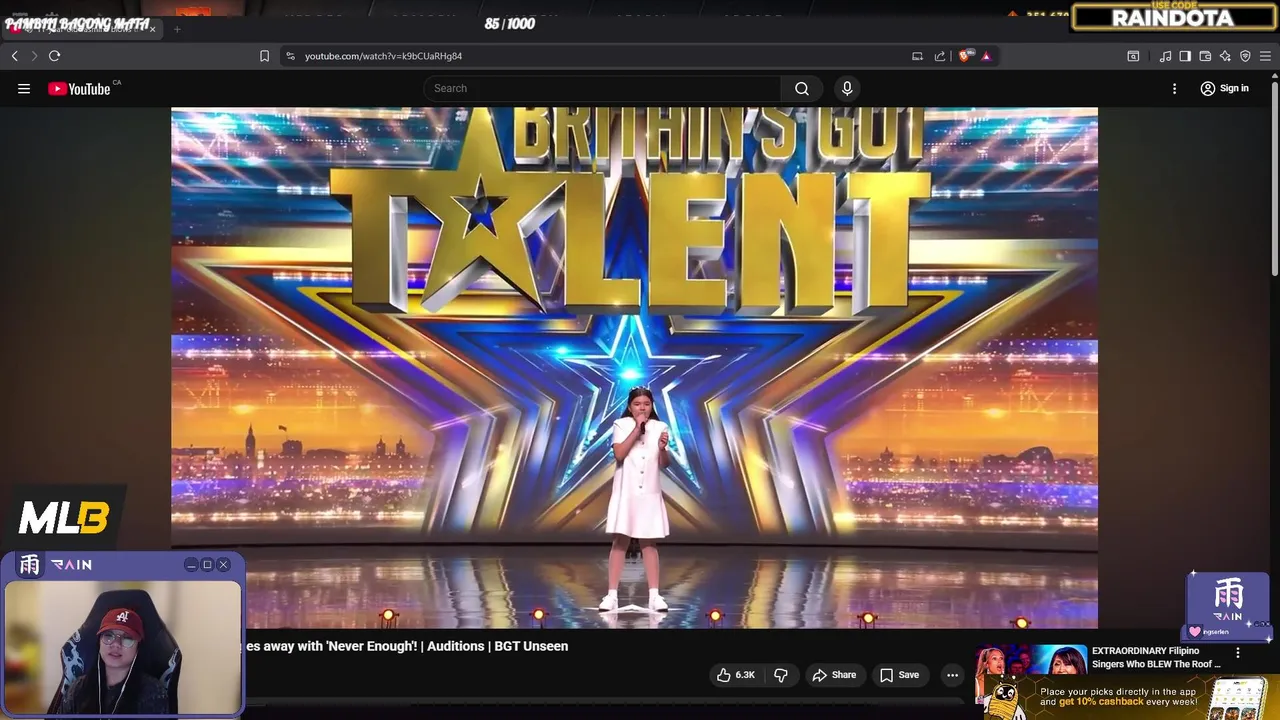Dislike the video with thumbs-down icon
Screen dimensions: 1280x720
click(781, 675)
